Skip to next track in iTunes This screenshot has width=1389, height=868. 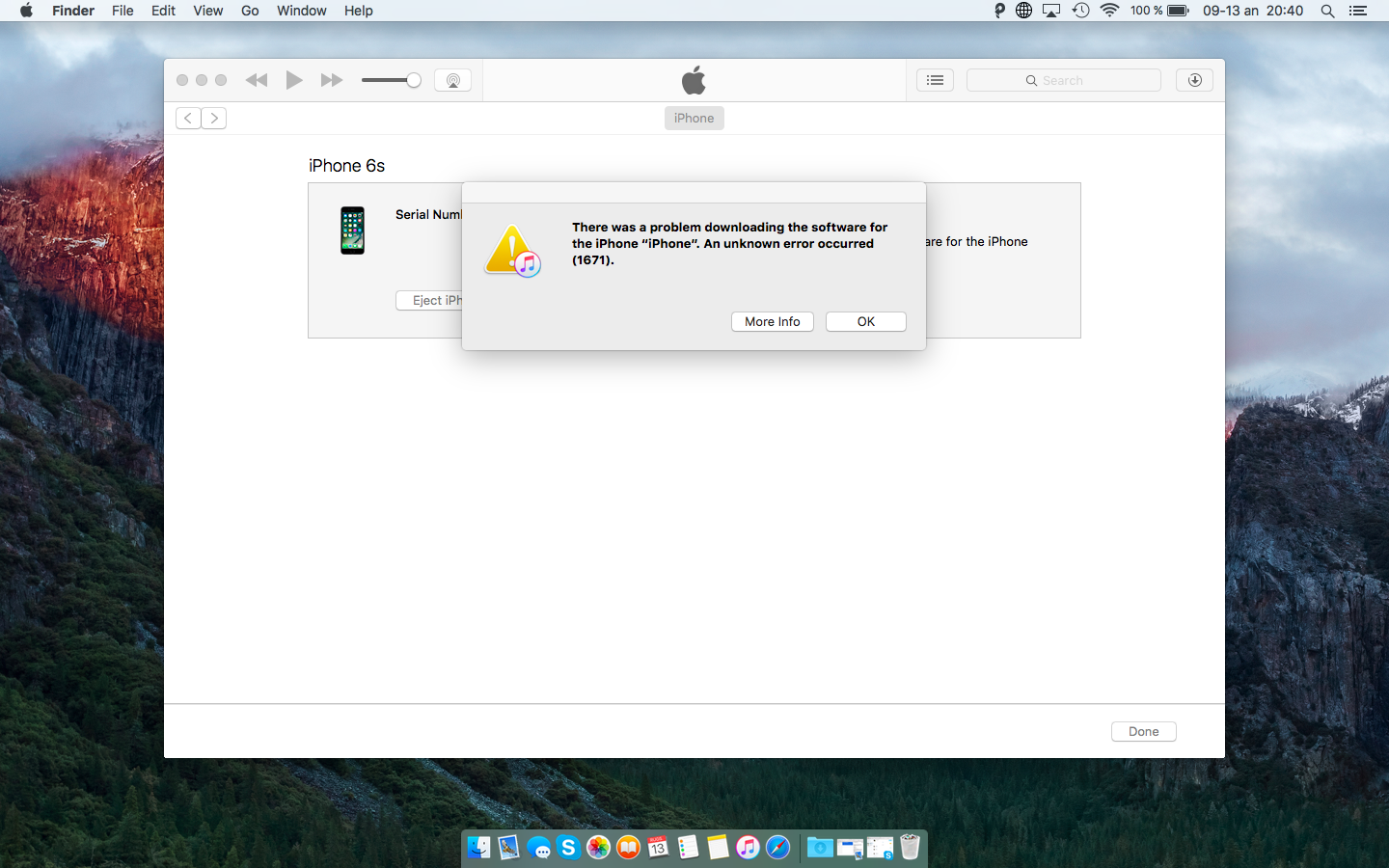pos(331,80)
